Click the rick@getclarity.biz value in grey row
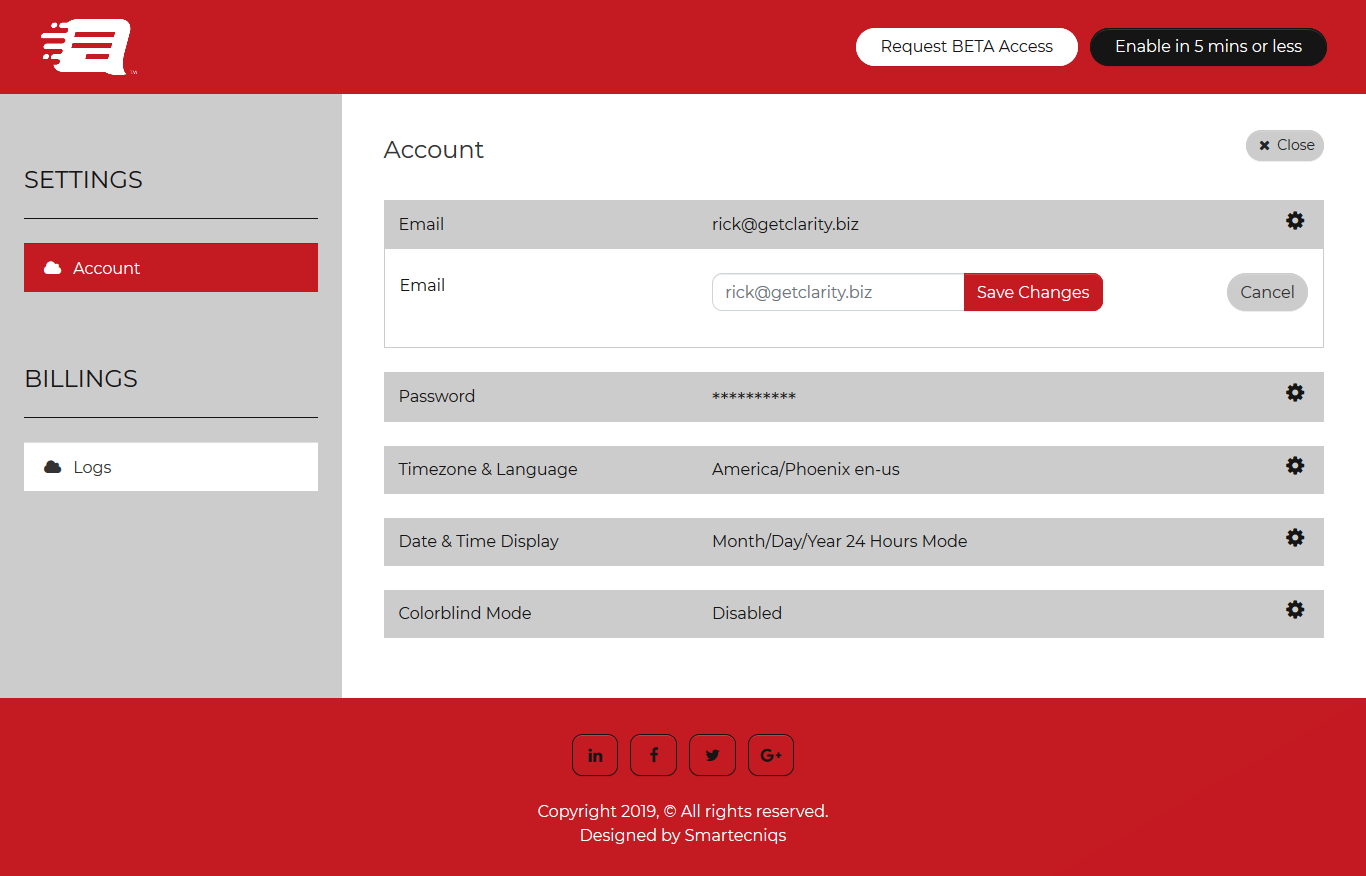The width and height of the screenshot is (1366, 876). (785, 224)
